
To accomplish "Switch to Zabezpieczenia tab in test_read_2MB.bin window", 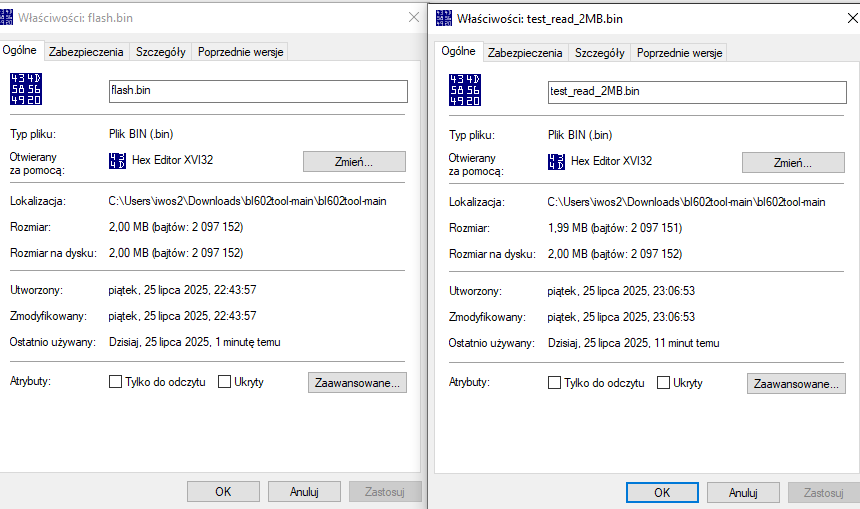I will point(525,53).
